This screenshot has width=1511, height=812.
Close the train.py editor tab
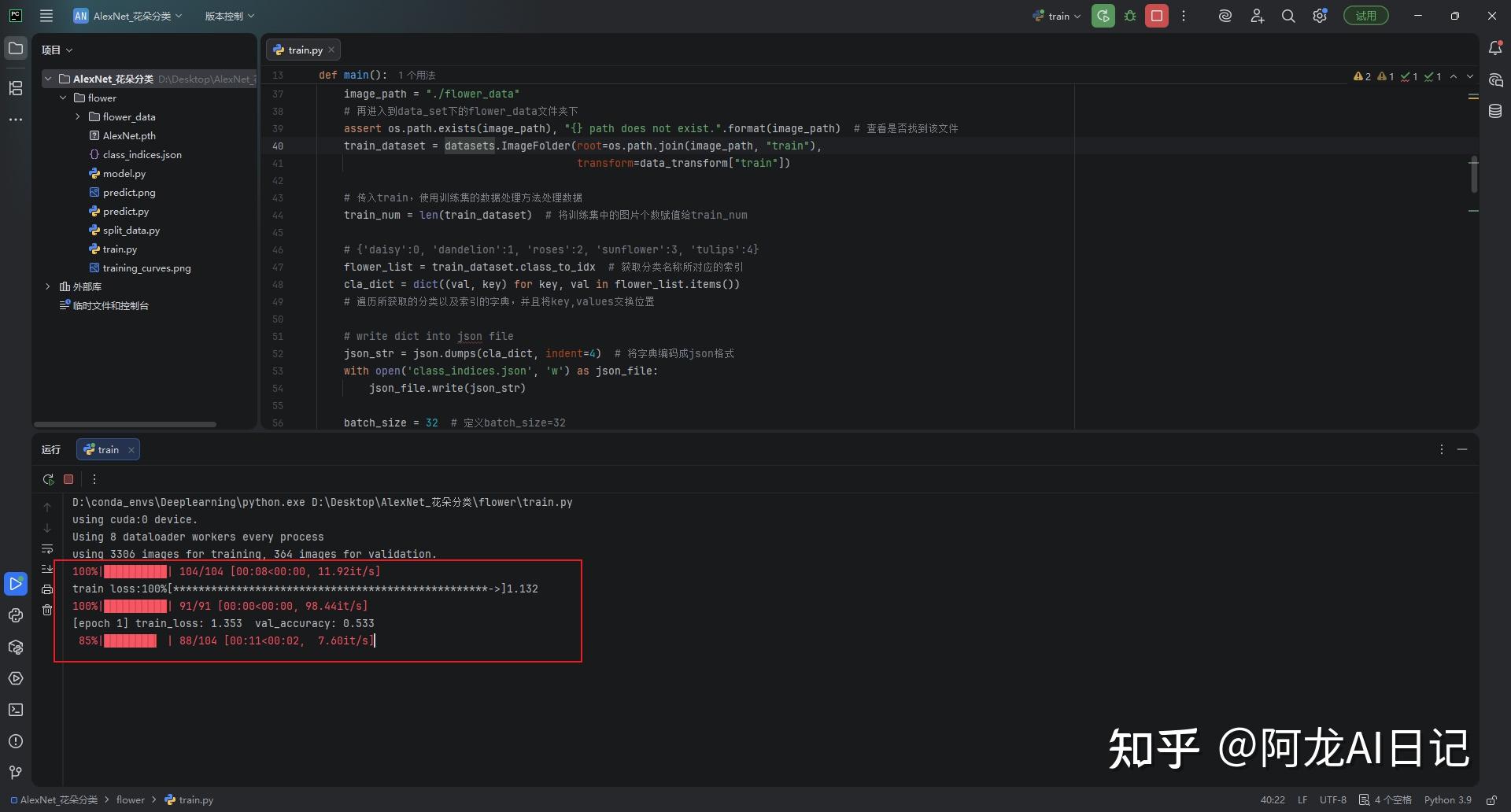tap(331, 50)
